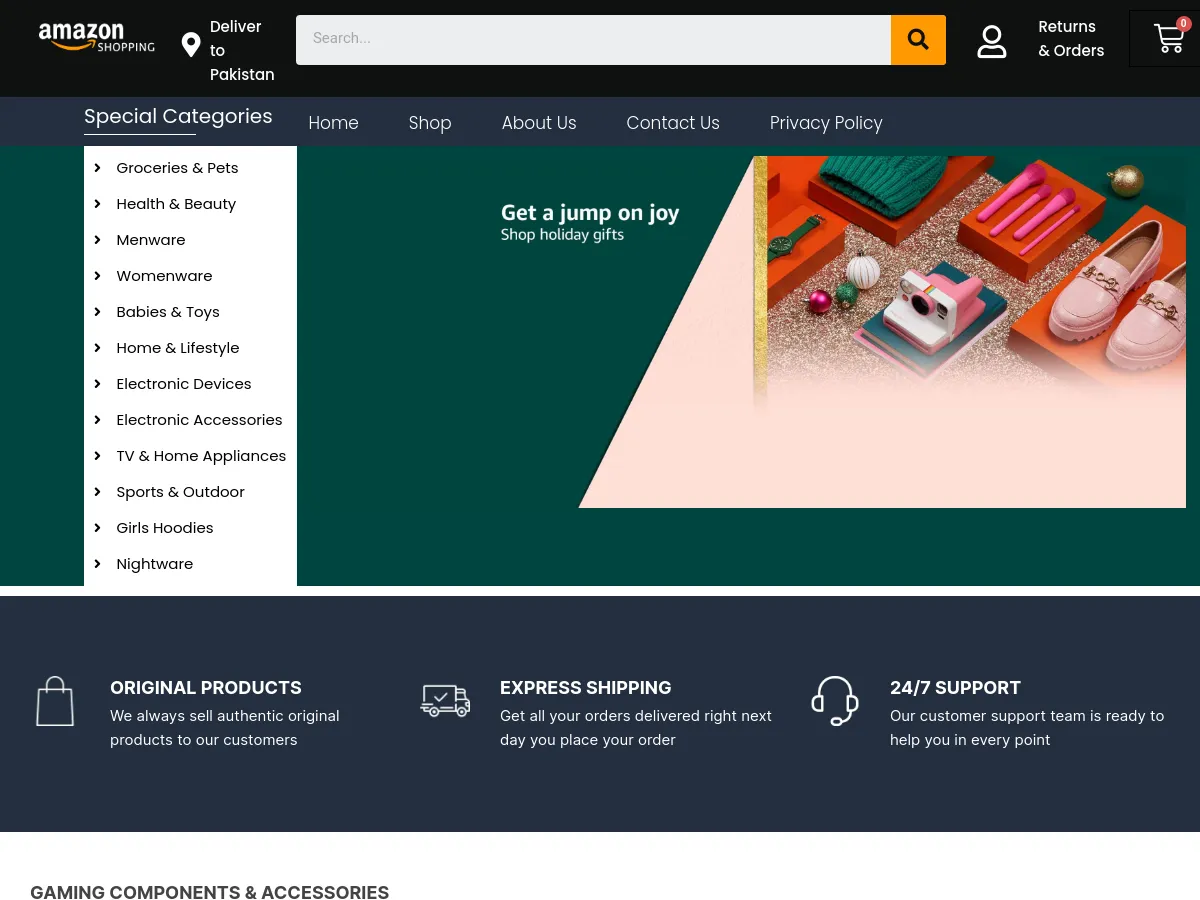This screenshot has width=1200, height=900.
Task: Expand the Health & Beauty category arrow
Action: pos(97,203)
